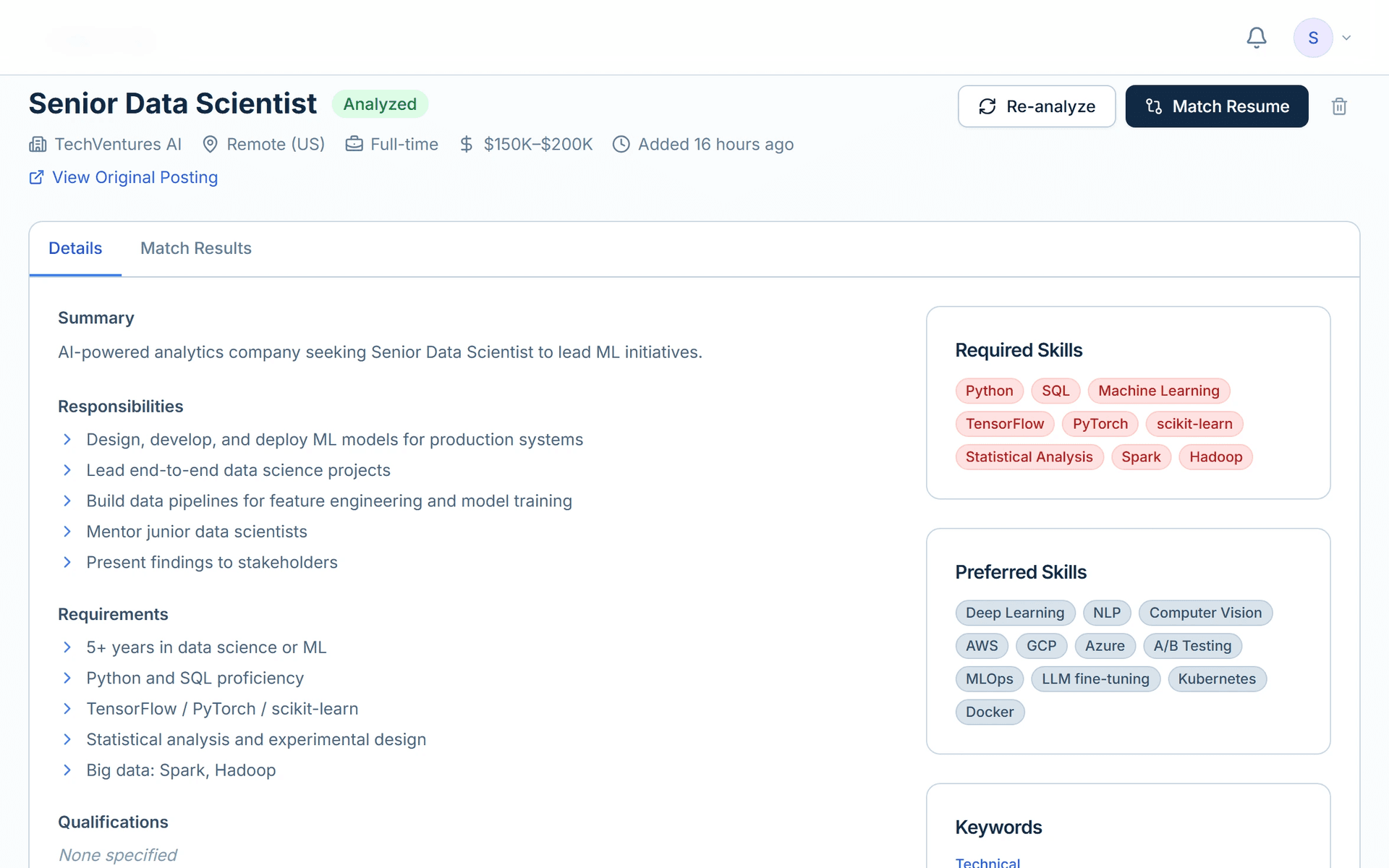Click the TechVentures AI company name
Screen dimensions: 1389x868
pos(118,144)
